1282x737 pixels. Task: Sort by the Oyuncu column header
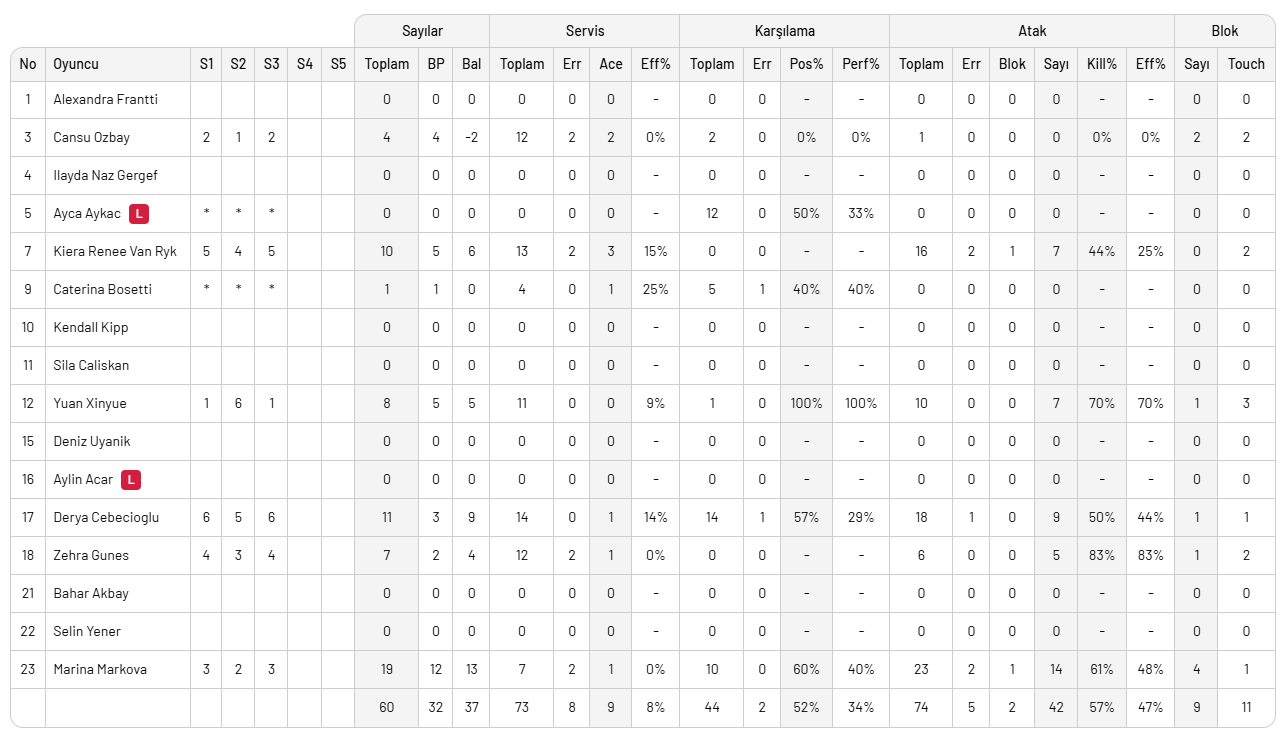(76, 64)
